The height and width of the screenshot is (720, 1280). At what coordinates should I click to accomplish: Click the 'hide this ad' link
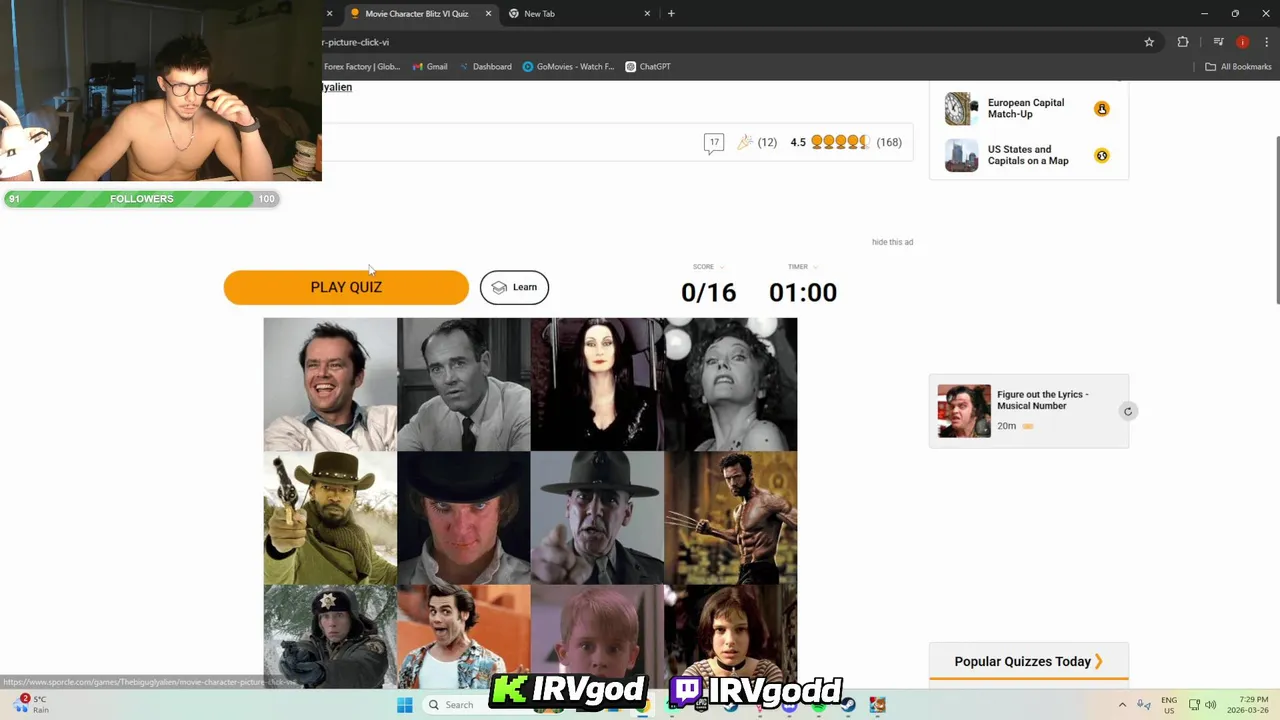point(892,242)
